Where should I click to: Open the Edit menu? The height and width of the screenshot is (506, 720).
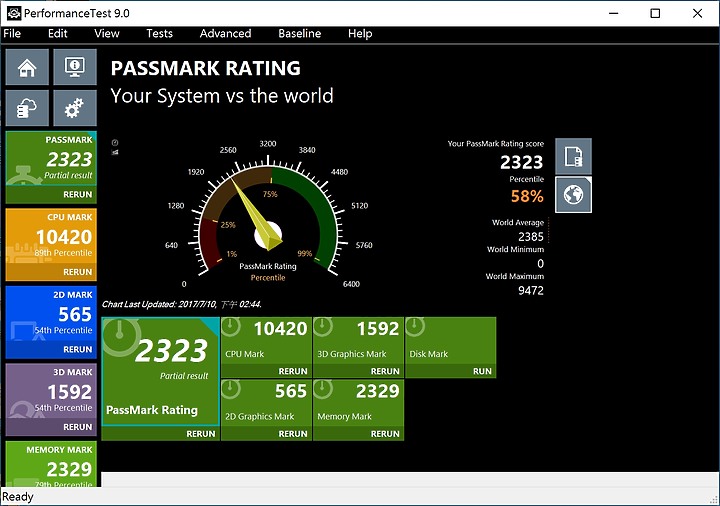coord(58,34)
